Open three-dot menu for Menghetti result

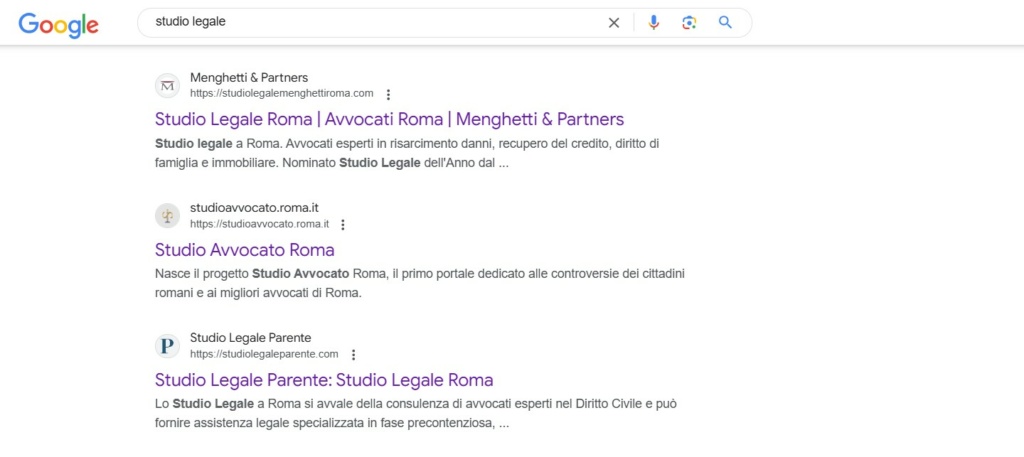(388, 94)
